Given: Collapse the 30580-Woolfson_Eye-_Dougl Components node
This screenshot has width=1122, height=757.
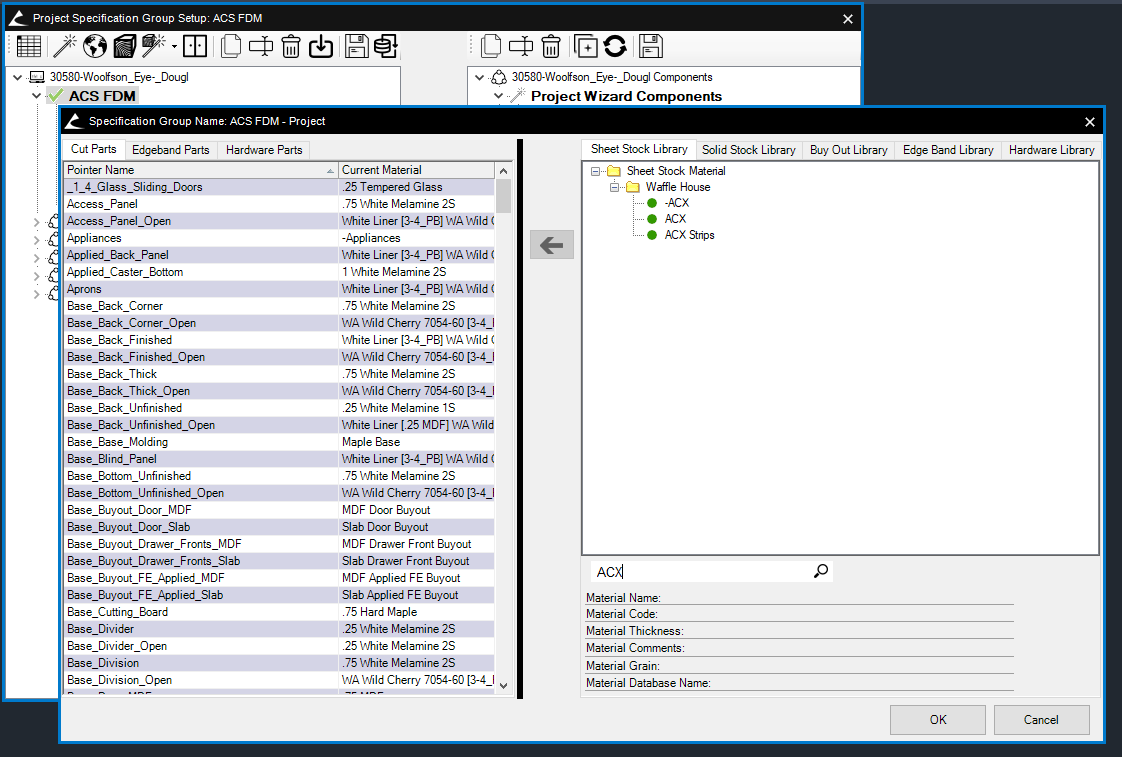Looking at the screenshot, I should coord(479,77).
